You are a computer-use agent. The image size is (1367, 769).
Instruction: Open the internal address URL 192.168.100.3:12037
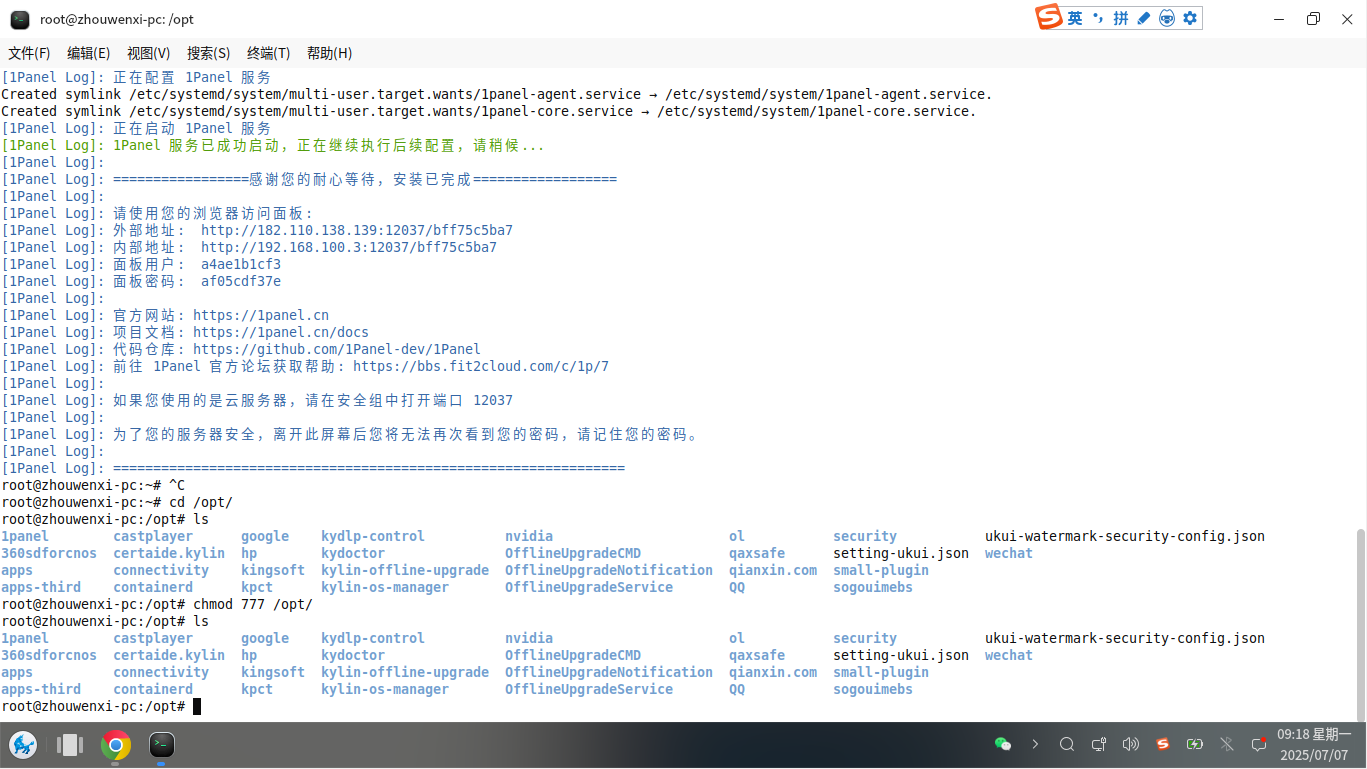[349, 247]
